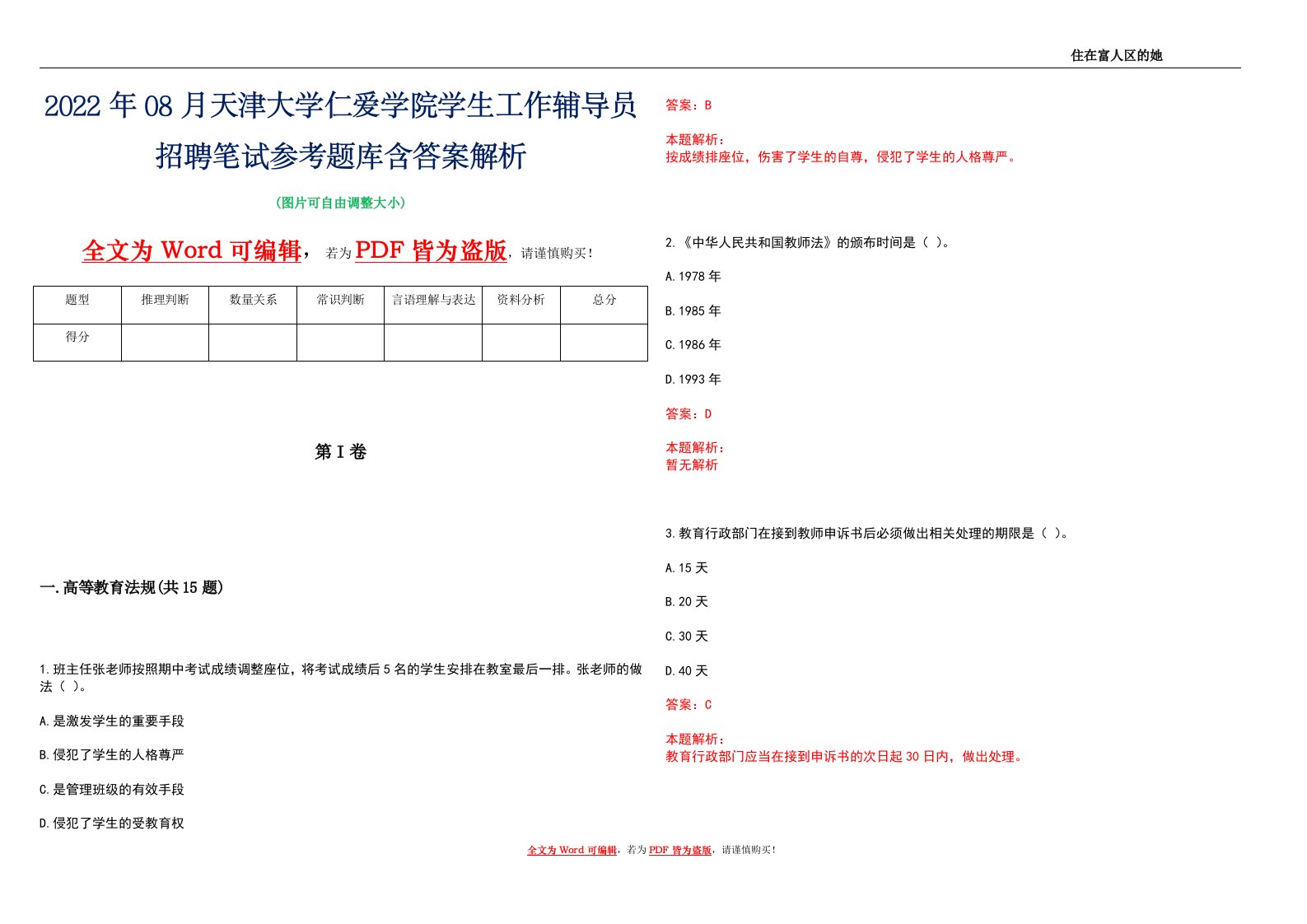Select option C.30天
The width and height of the screenshot is (1307, 924).
[687, 636]
